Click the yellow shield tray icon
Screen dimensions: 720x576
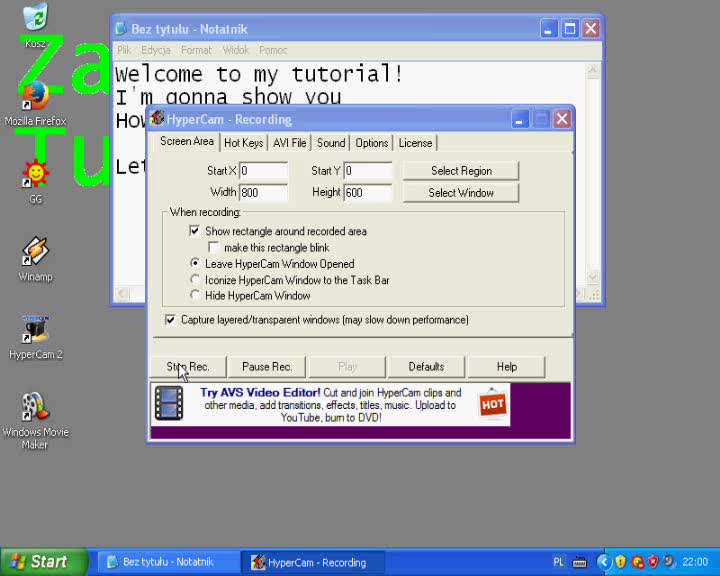[620, 561]
